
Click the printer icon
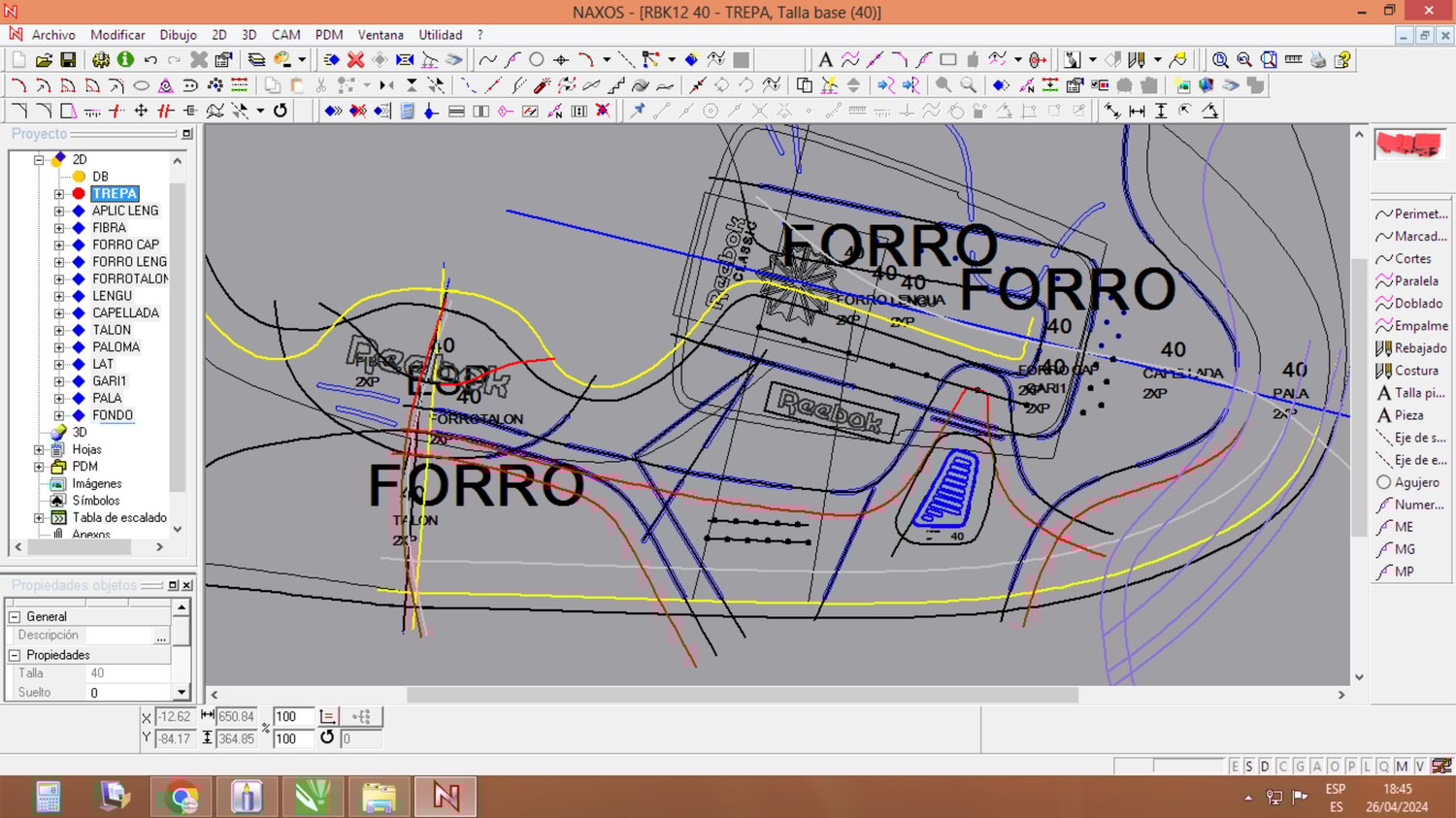coord(1317,59)
